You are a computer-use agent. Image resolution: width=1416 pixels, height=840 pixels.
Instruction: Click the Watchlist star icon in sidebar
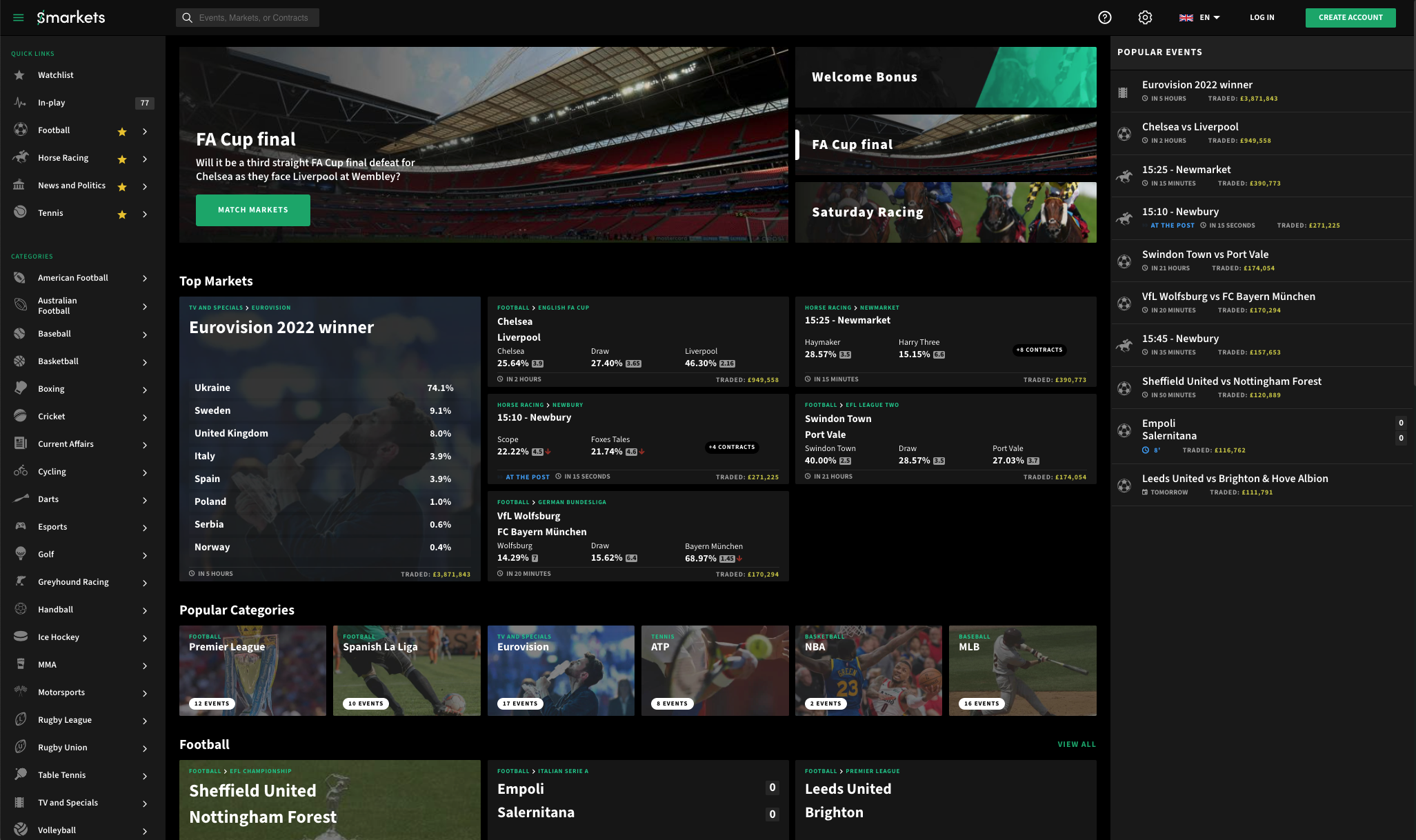click(x=20, y=75)
